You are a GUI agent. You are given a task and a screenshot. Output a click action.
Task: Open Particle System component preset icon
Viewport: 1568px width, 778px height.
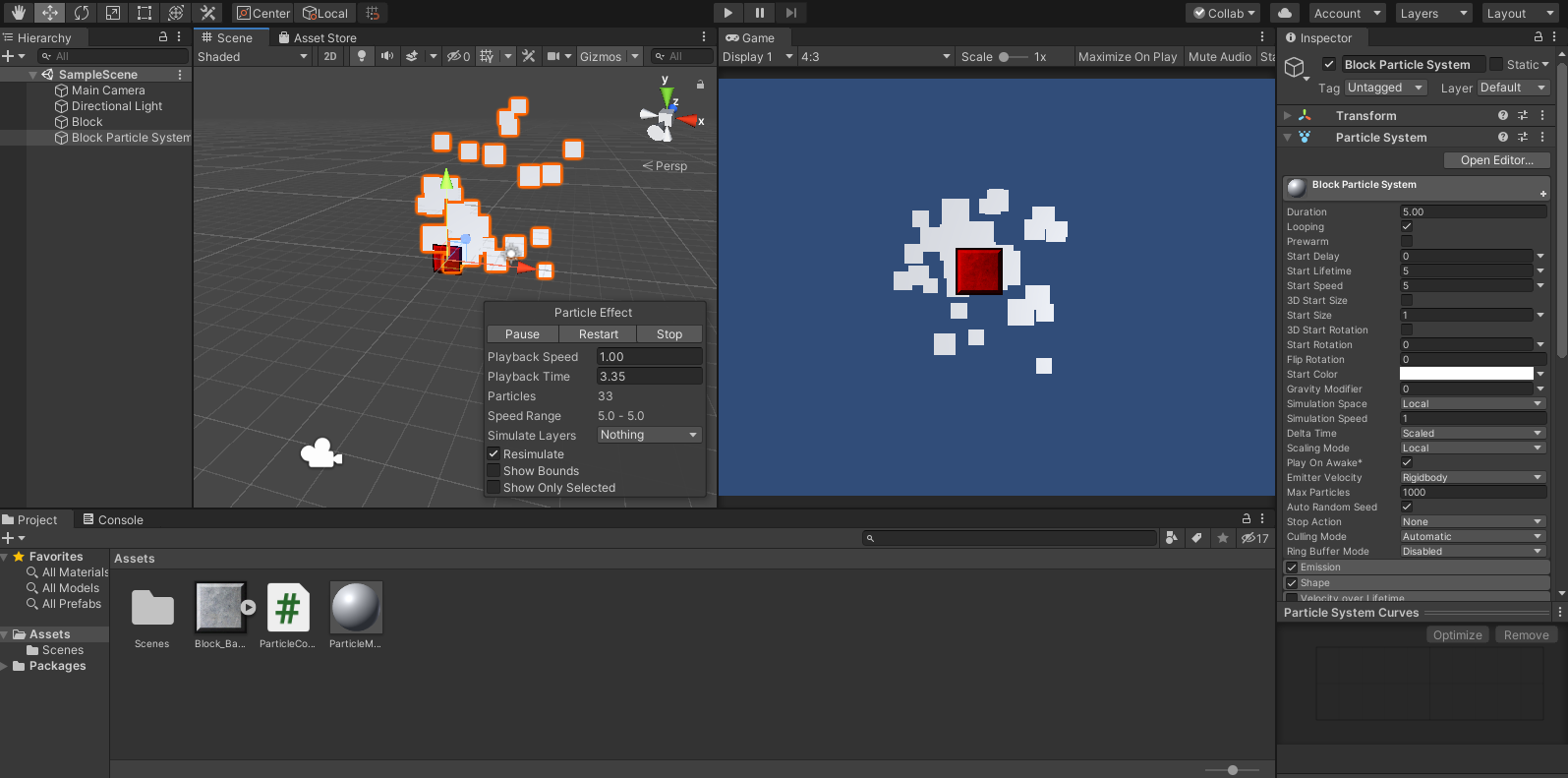point(1523,137)
